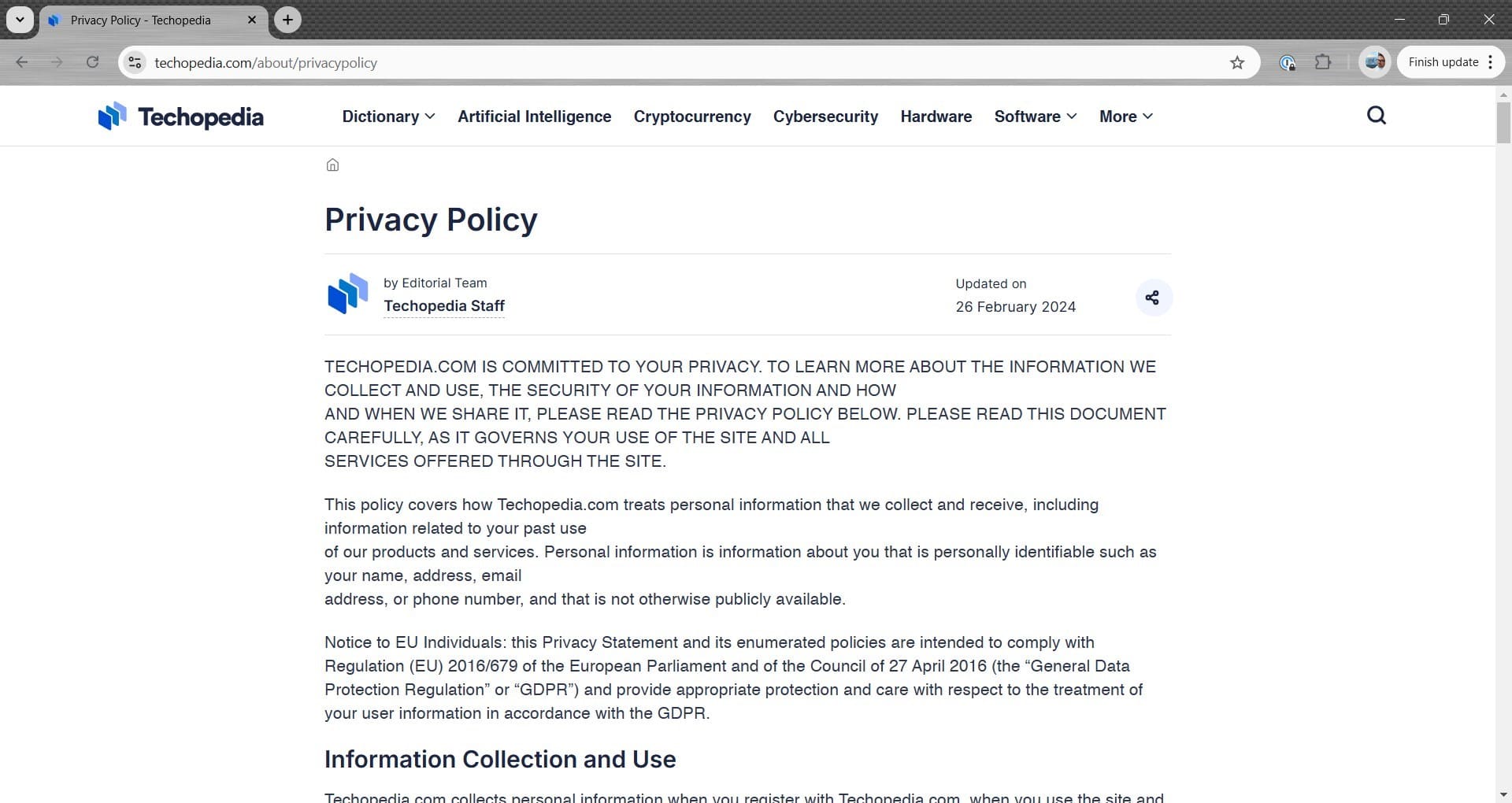Open Artificial Intelligence section
The height and width of the screenshot is (803, 1512).
pyautogui.click(x=534, y=117)
